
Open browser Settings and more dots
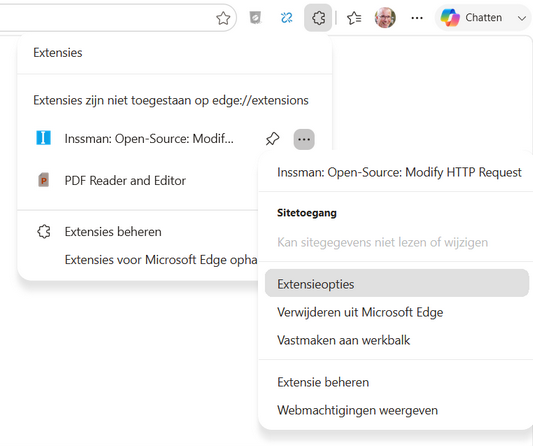tap(417, 18)
